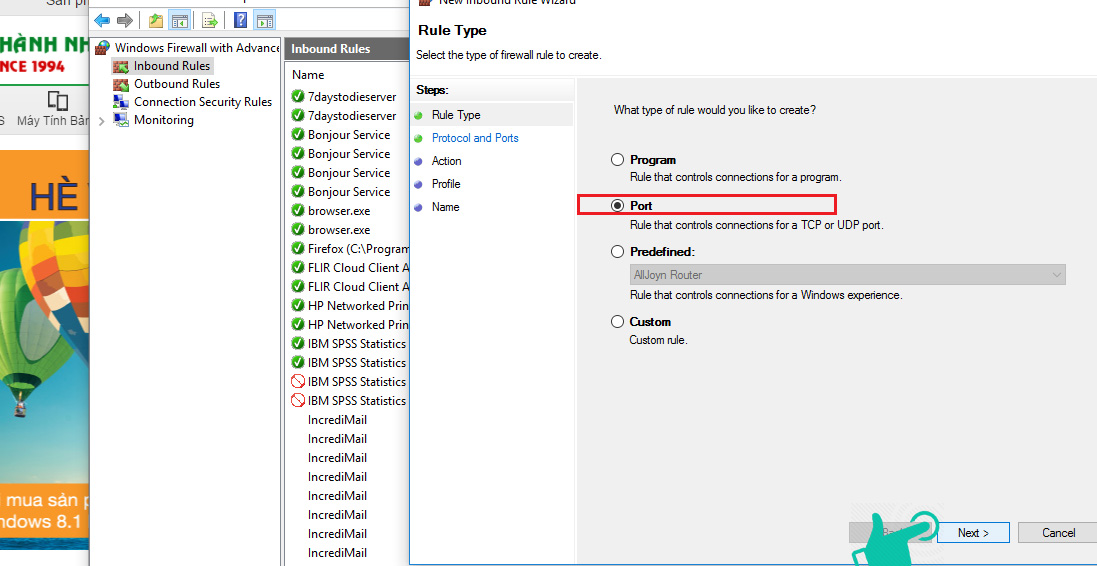1097x566 pixels.
Task: Go up one level with the folder icon
Action: point(156,20)
